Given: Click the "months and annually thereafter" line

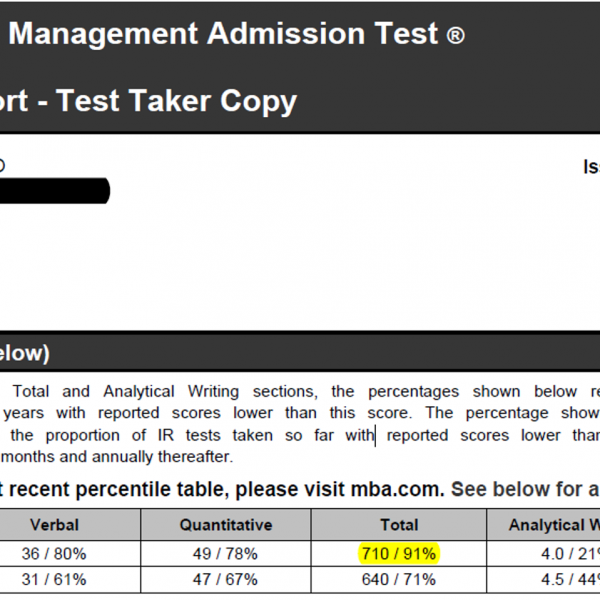Looking at the screenshot, I should pos(116,457).
